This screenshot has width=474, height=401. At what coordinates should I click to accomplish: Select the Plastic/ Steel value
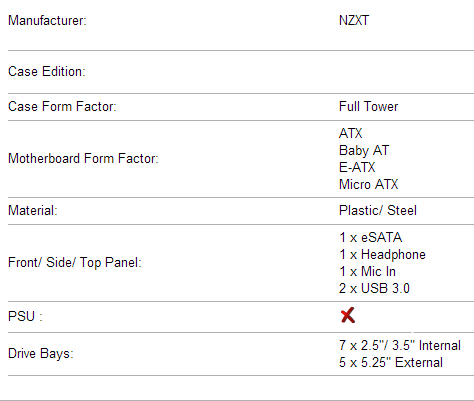pyautogui.click(x=378, y=211)
